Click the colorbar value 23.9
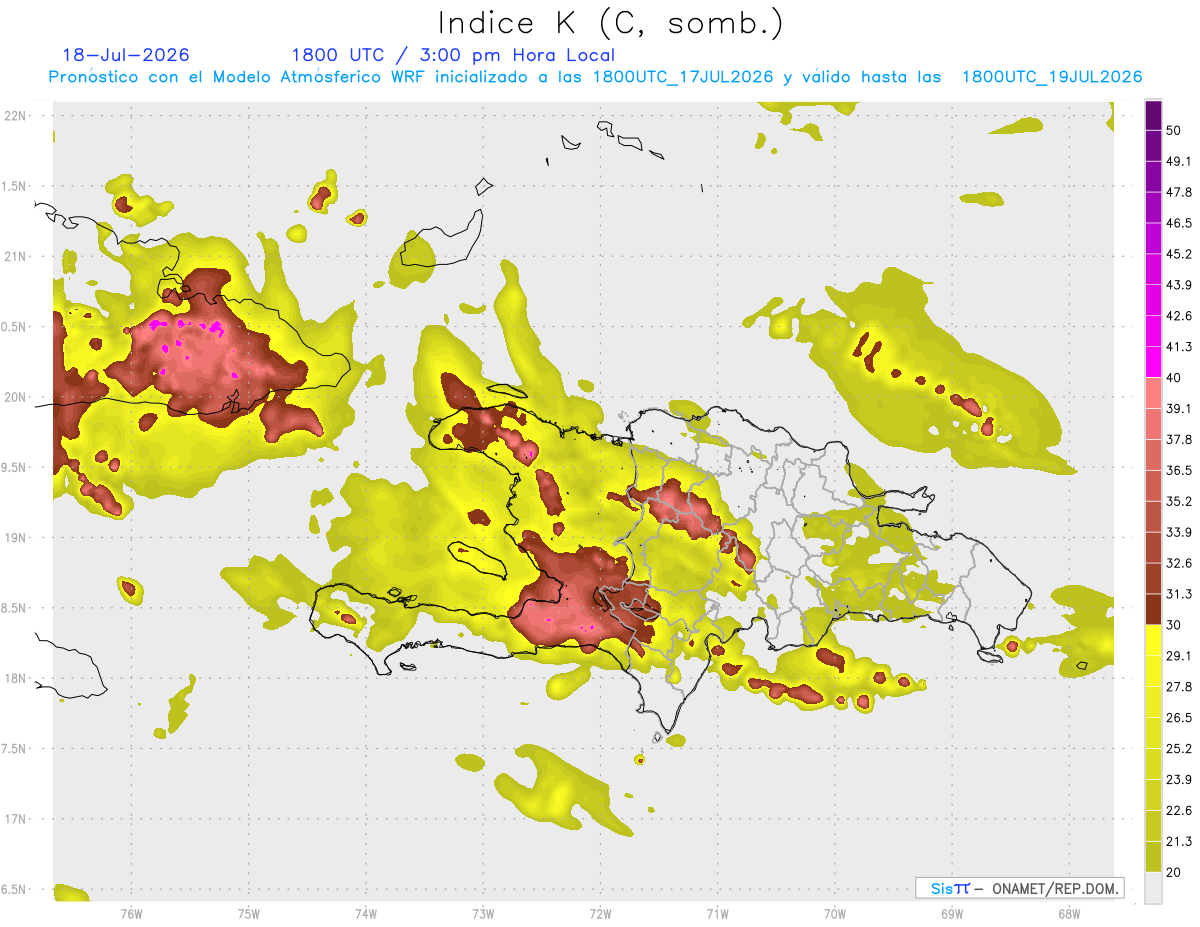This screenshot has width=1200, height=927. [x=1178, y=779]
